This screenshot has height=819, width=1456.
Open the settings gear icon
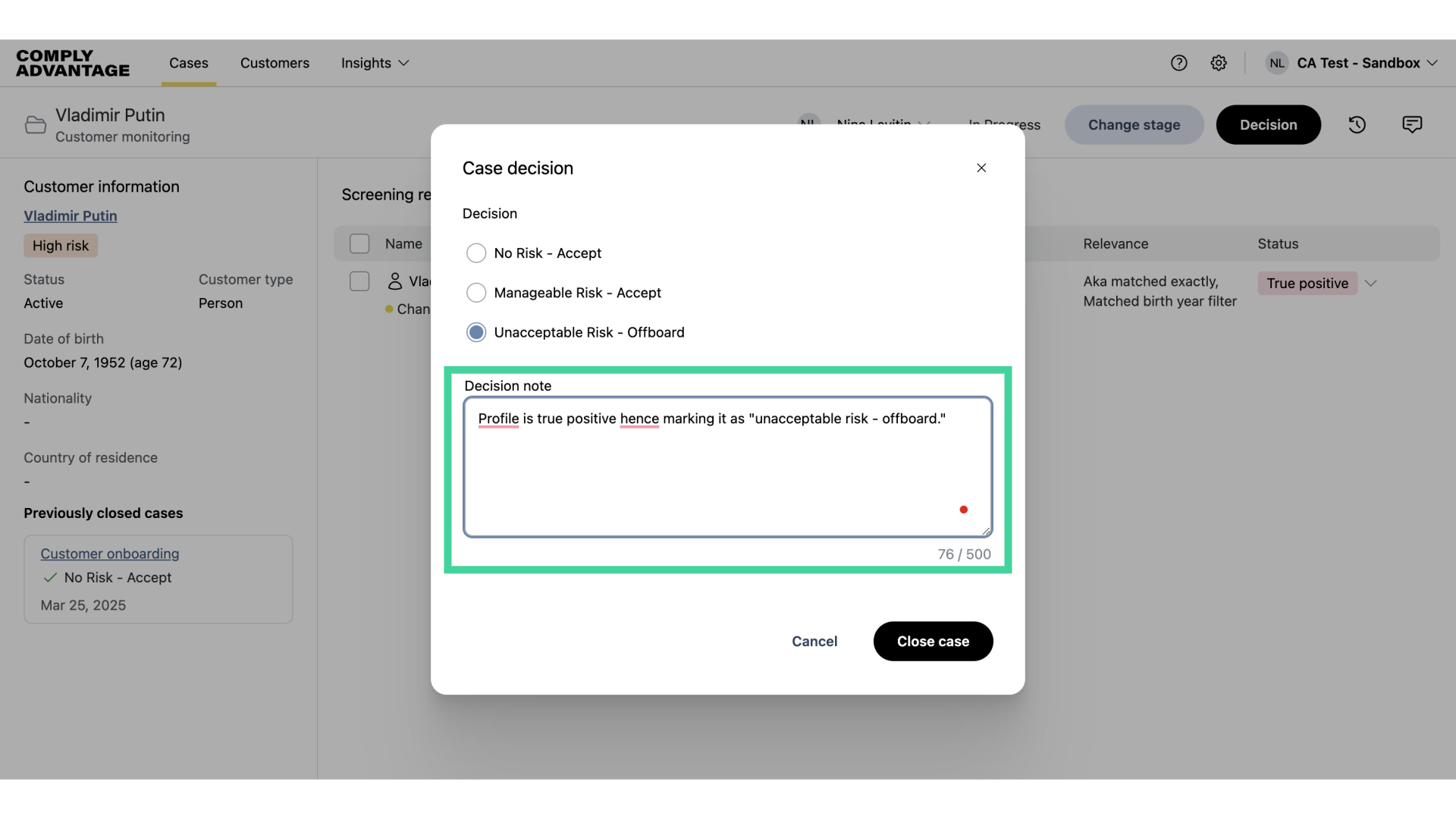point(1219,63)
